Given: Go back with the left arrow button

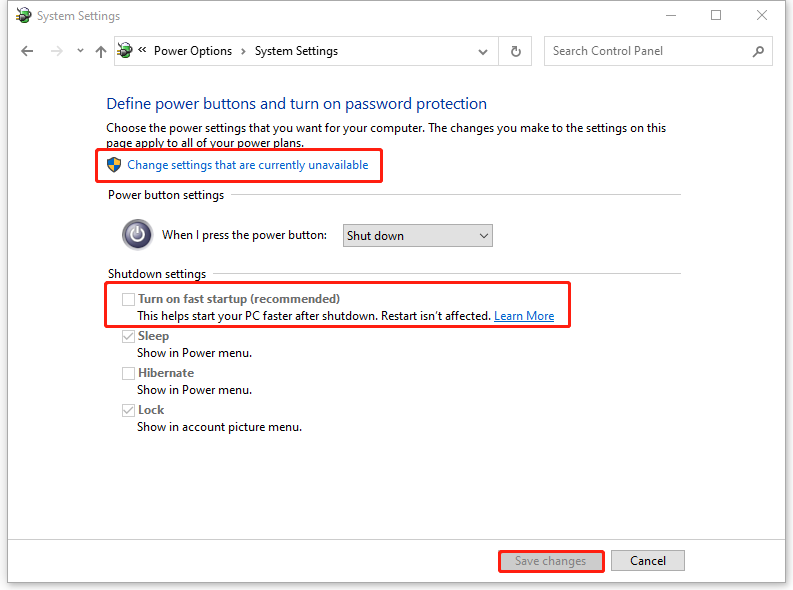Looking at the screenshot, I should pos(27,51).
